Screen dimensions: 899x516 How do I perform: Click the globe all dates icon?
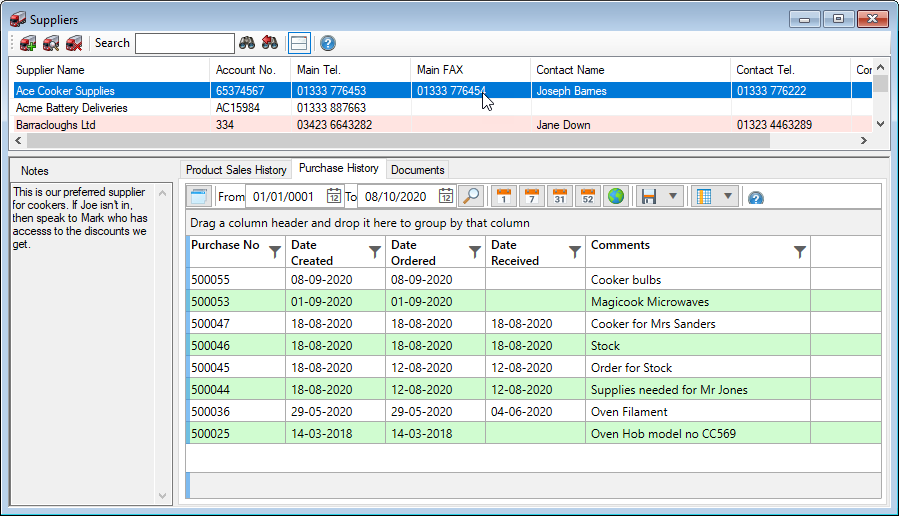616,196
